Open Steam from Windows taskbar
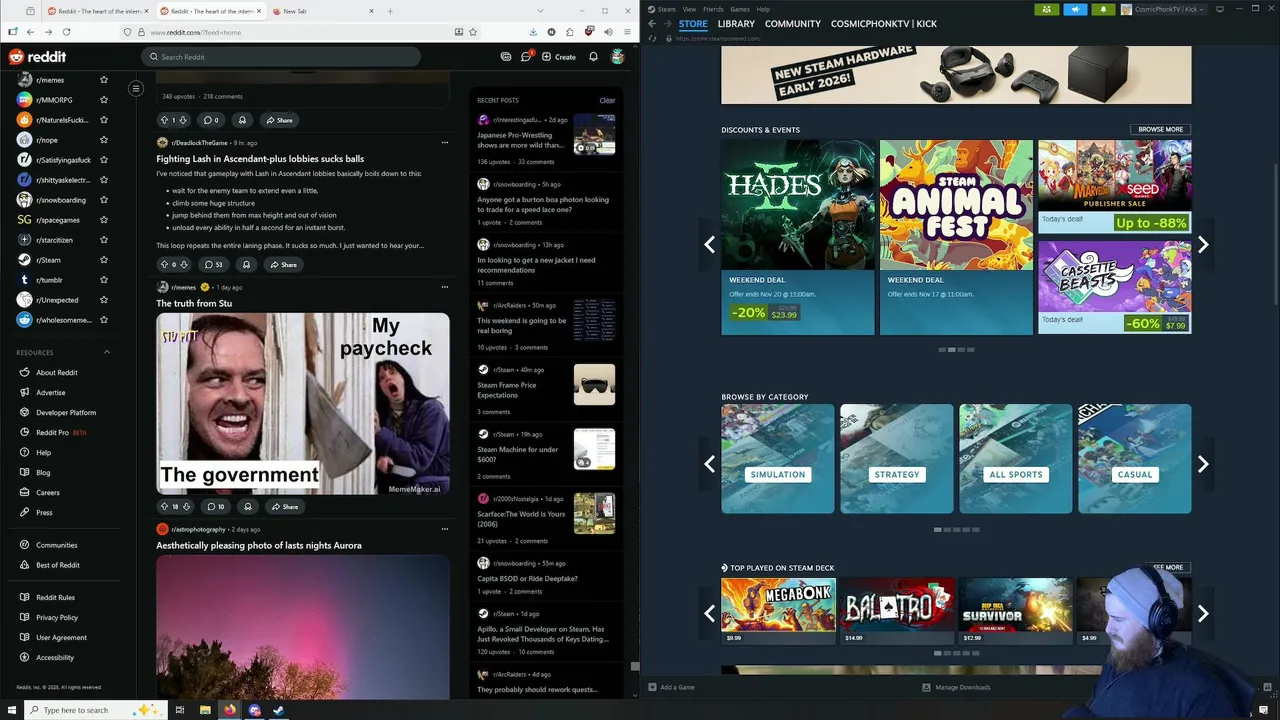 279,710
